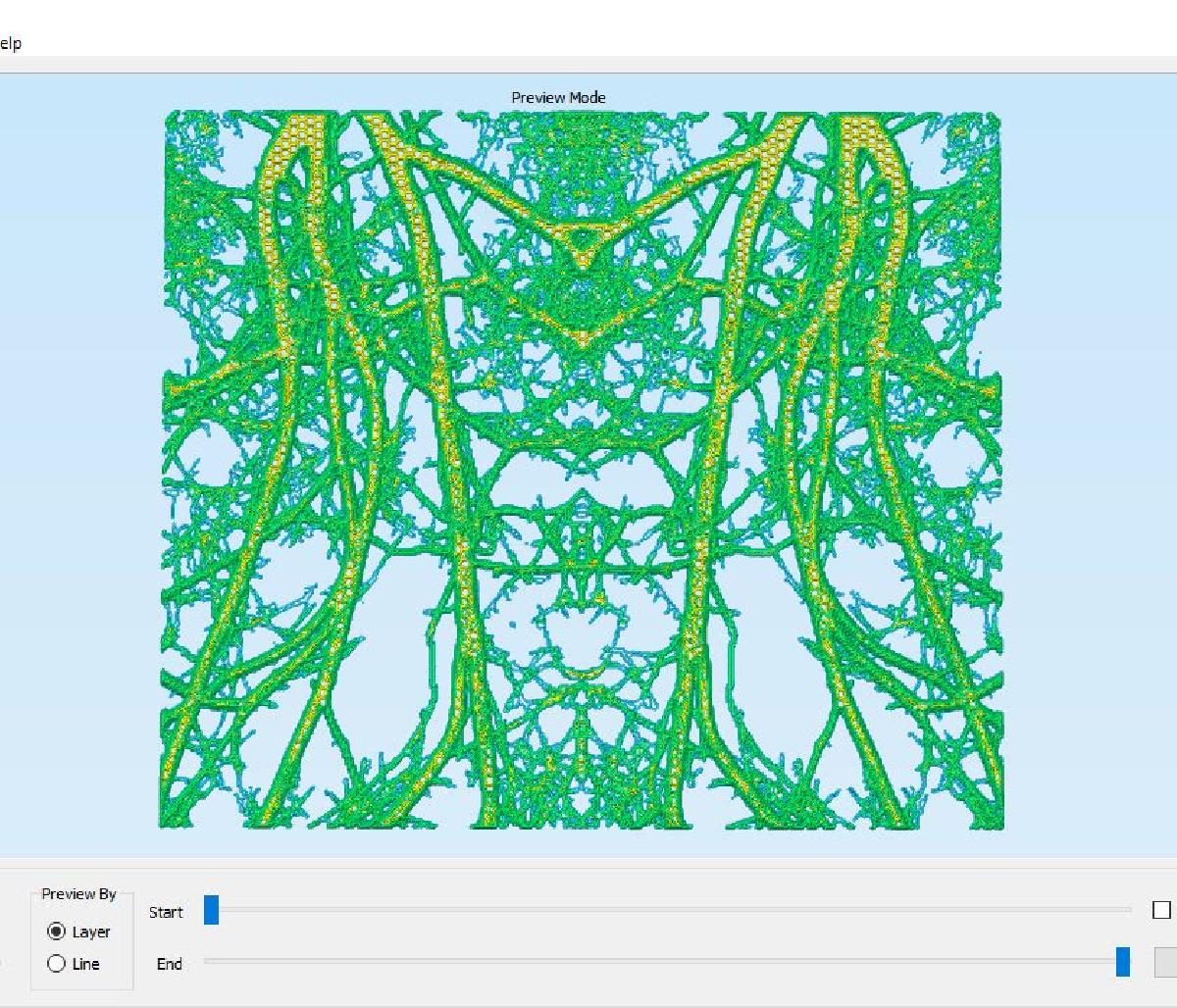Click the empty toolbar strip below the menu bar
The image size is (1177, 1008).
click(x=588, y=65)
